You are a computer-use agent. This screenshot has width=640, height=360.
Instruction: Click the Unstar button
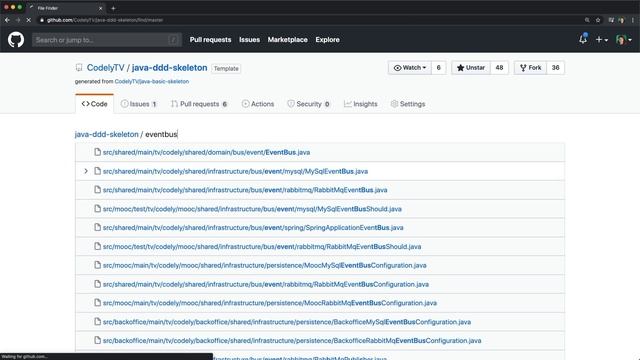click(471, 68)
